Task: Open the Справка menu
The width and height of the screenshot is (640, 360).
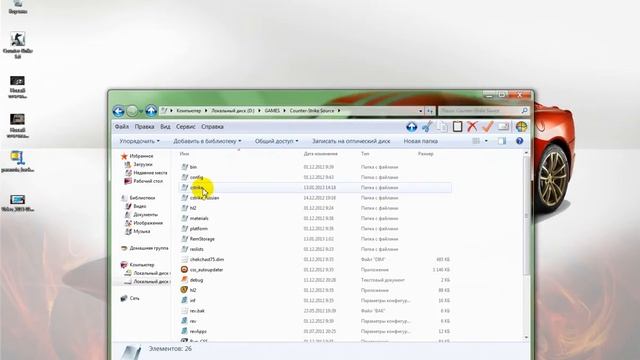Action: 212,127
